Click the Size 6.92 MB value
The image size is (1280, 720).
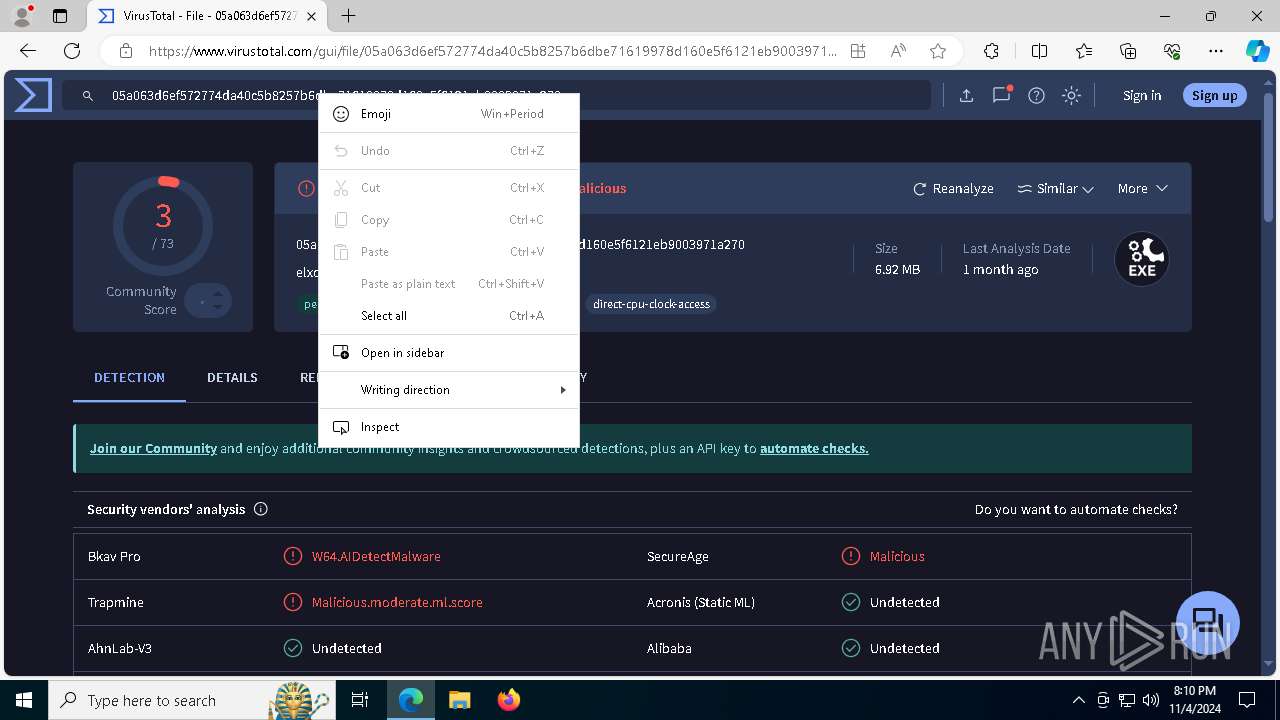[897, 270]
